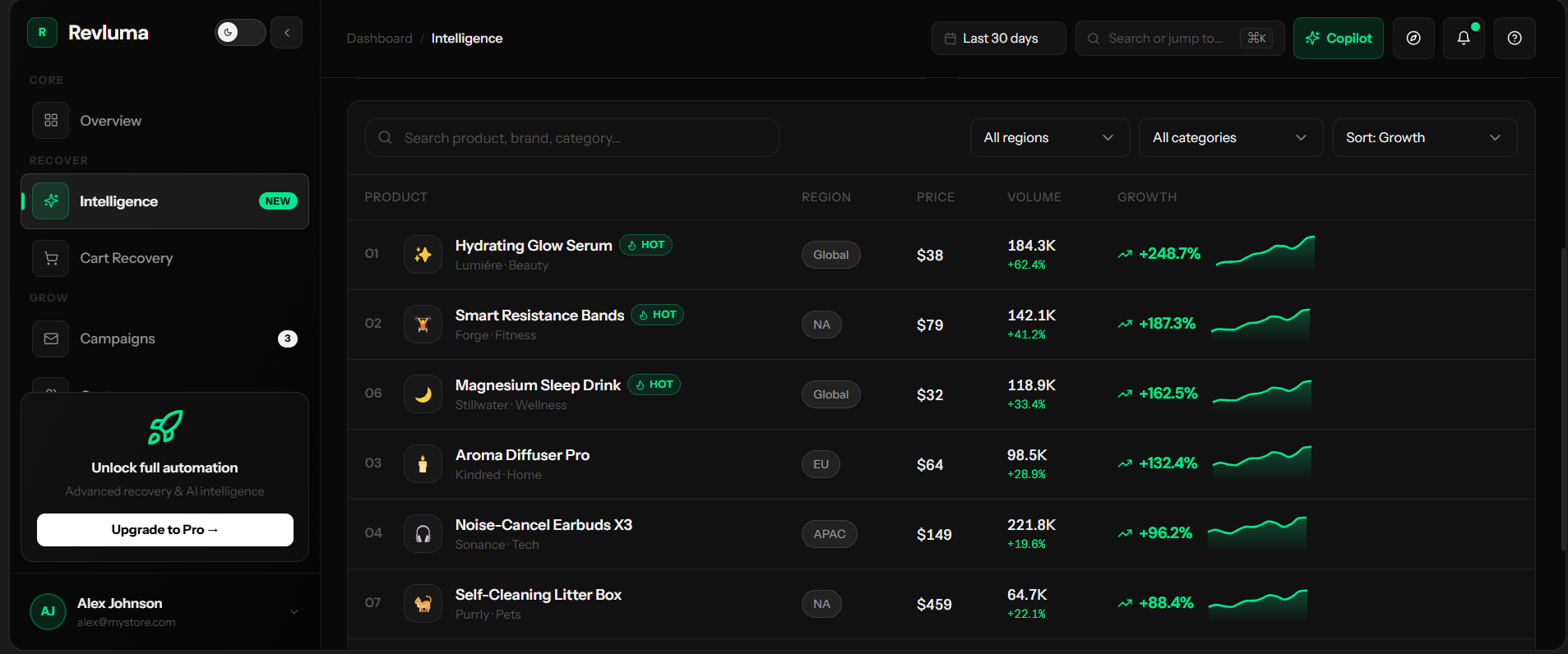Click the Revluma logo icon
Screen dimensions: 1568x654
[x=42, y=33]
